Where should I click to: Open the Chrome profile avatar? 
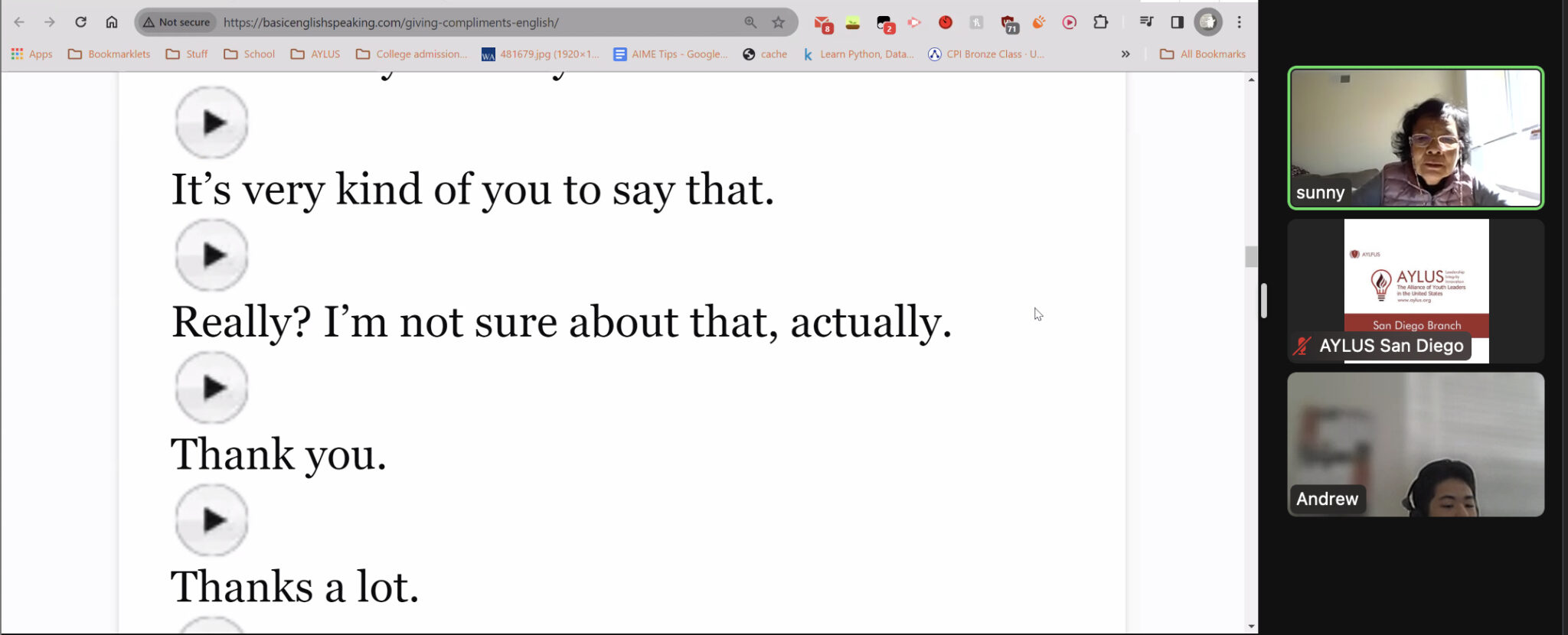coord(1208,22)
